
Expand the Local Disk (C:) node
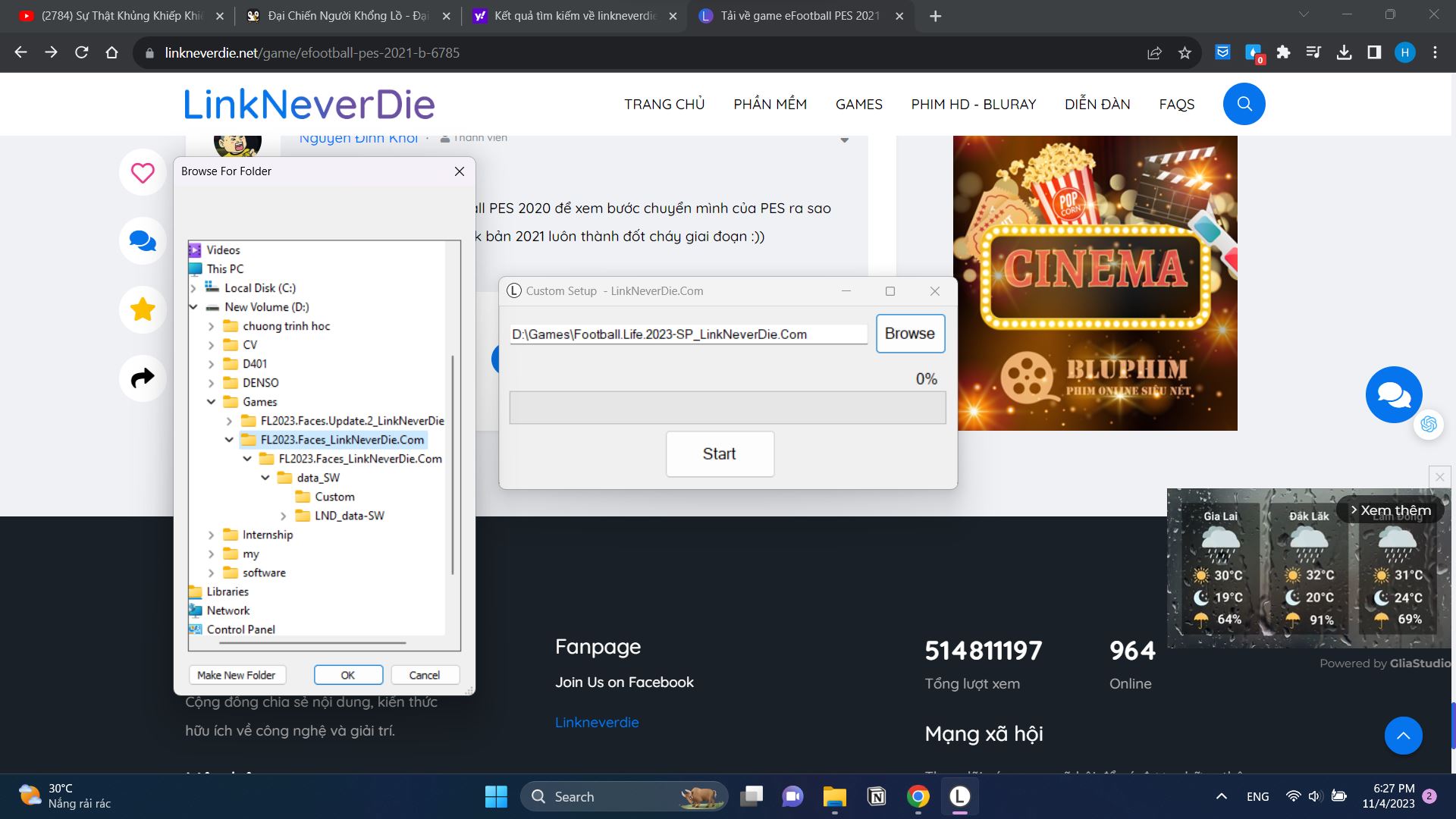click(x=193, y=288)
